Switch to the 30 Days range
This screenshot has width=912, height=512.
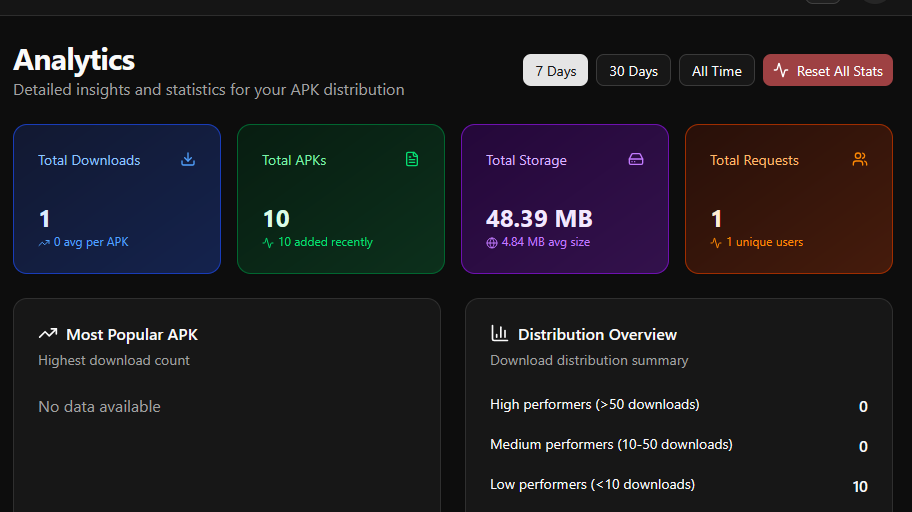pyautogui.click(x=633, y=71)
